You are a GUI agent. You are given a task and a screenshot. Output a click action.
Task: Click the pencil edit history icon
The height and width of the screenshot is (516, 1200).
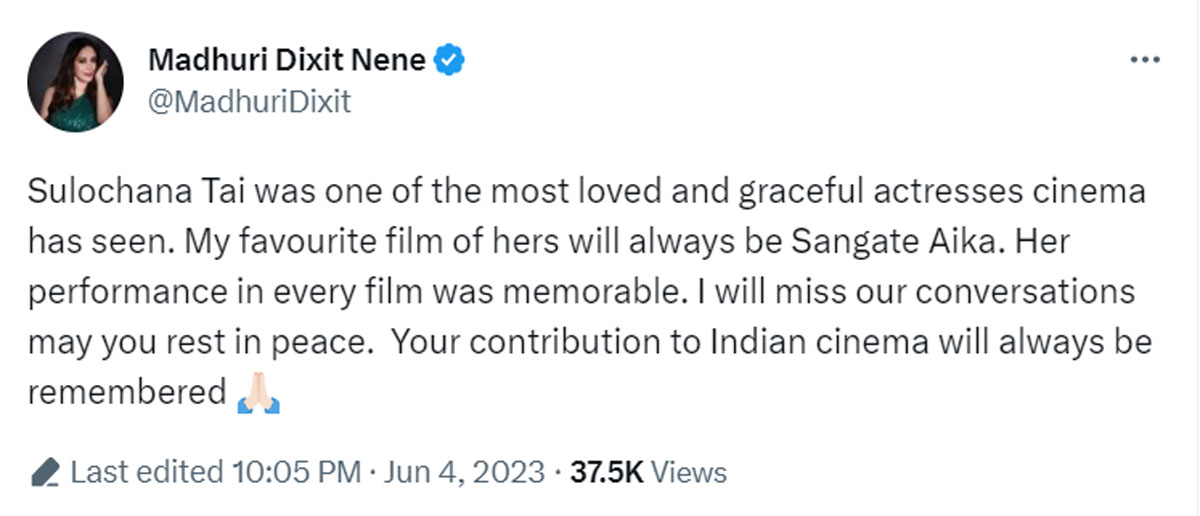coord(44,472)
